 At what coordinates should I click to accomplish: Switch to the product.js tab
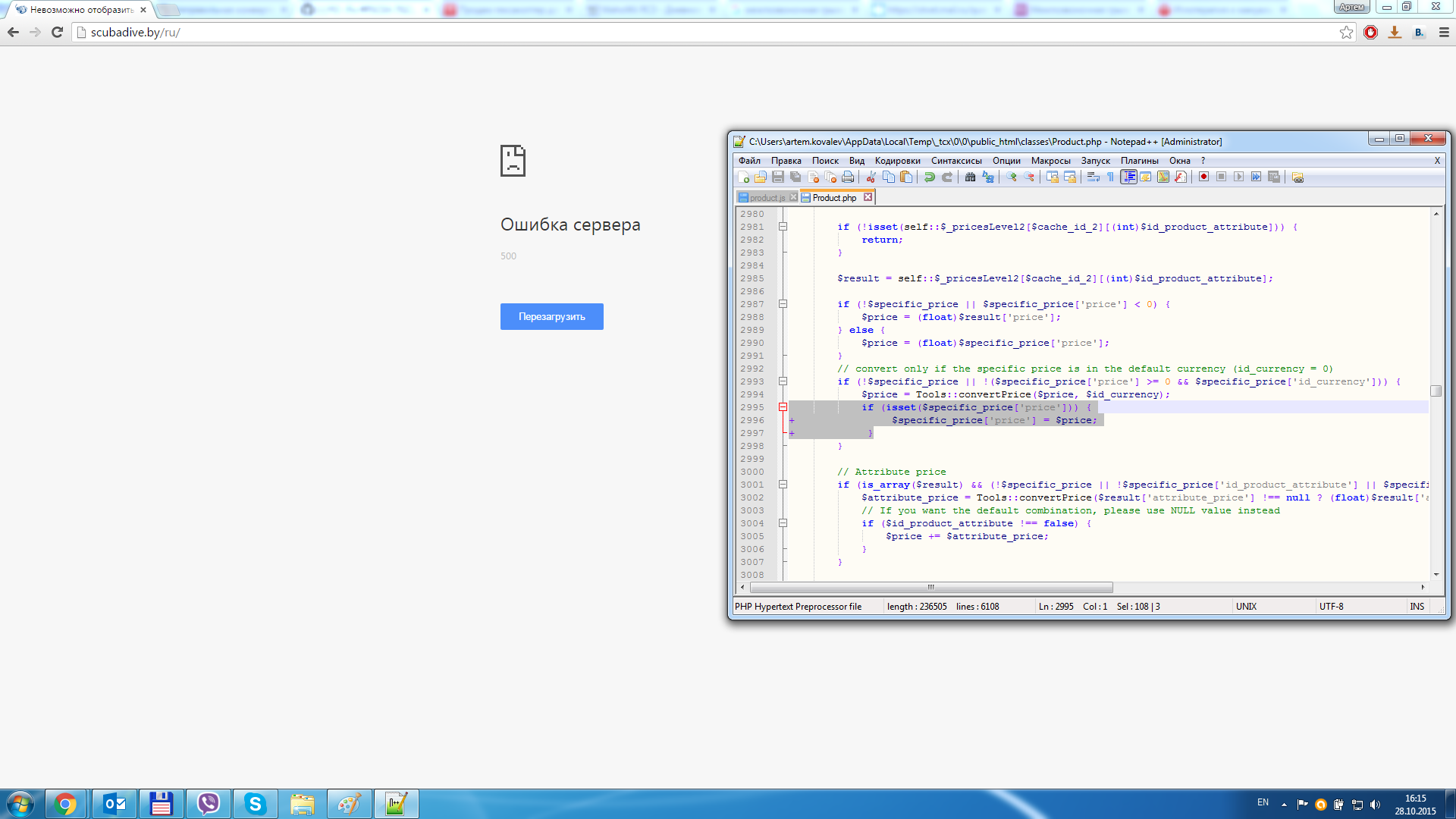click(x=766, y=198)
